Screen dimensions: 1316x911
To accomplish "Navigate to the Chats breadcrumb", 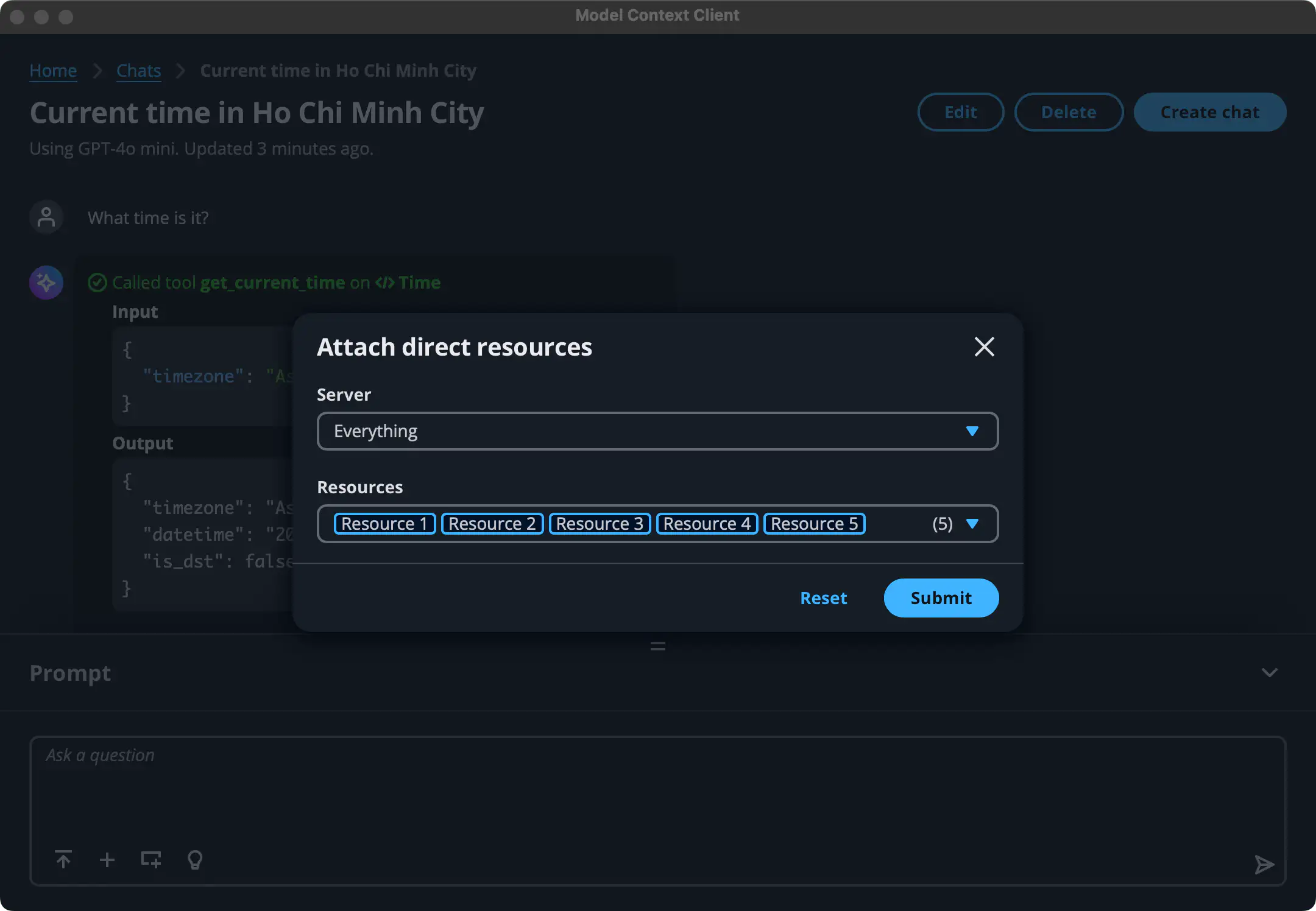I will coord(138,71).
